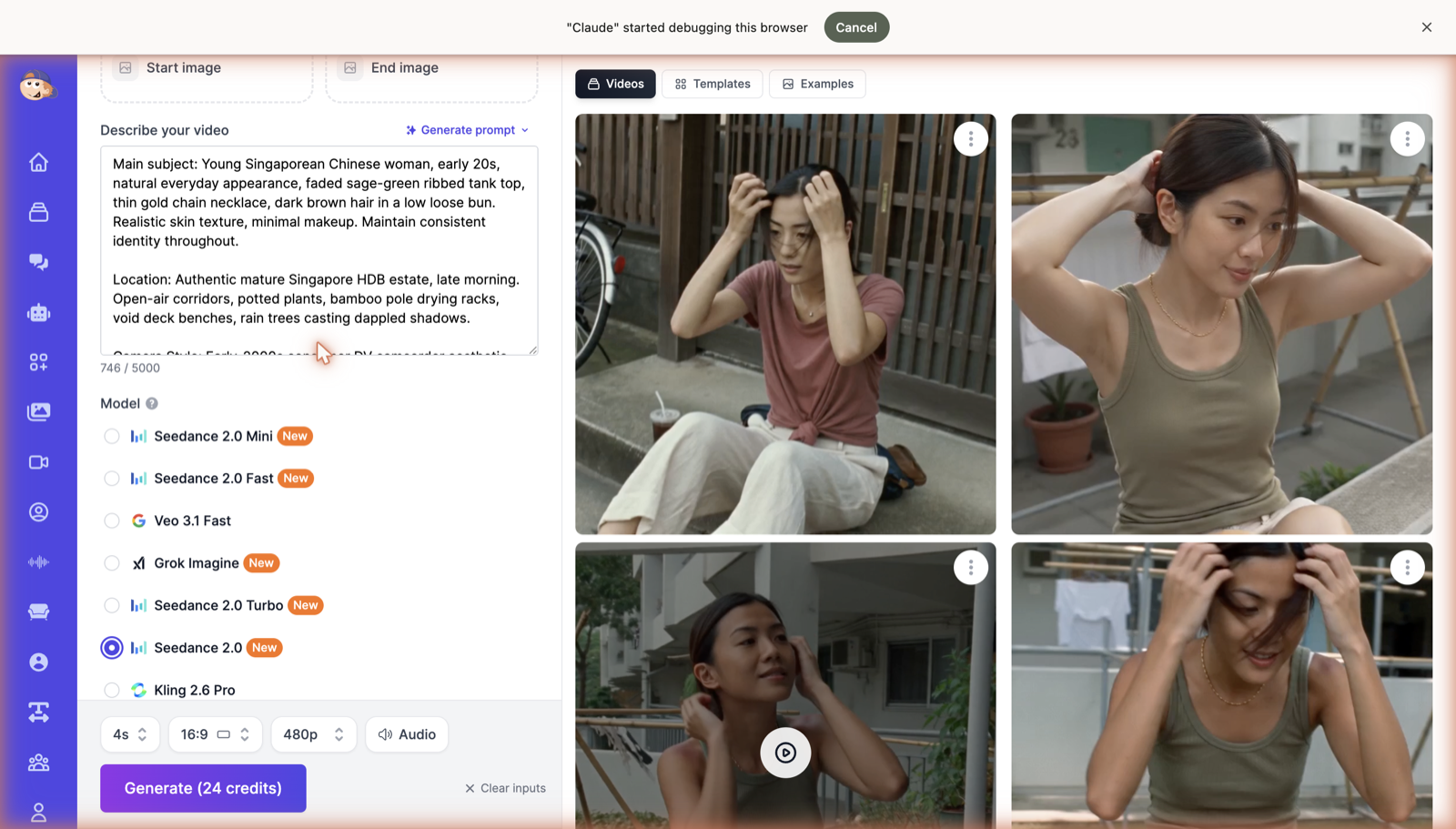
Task: Select the Seedance 2.0 Fast model
Action: coord(112,479)
